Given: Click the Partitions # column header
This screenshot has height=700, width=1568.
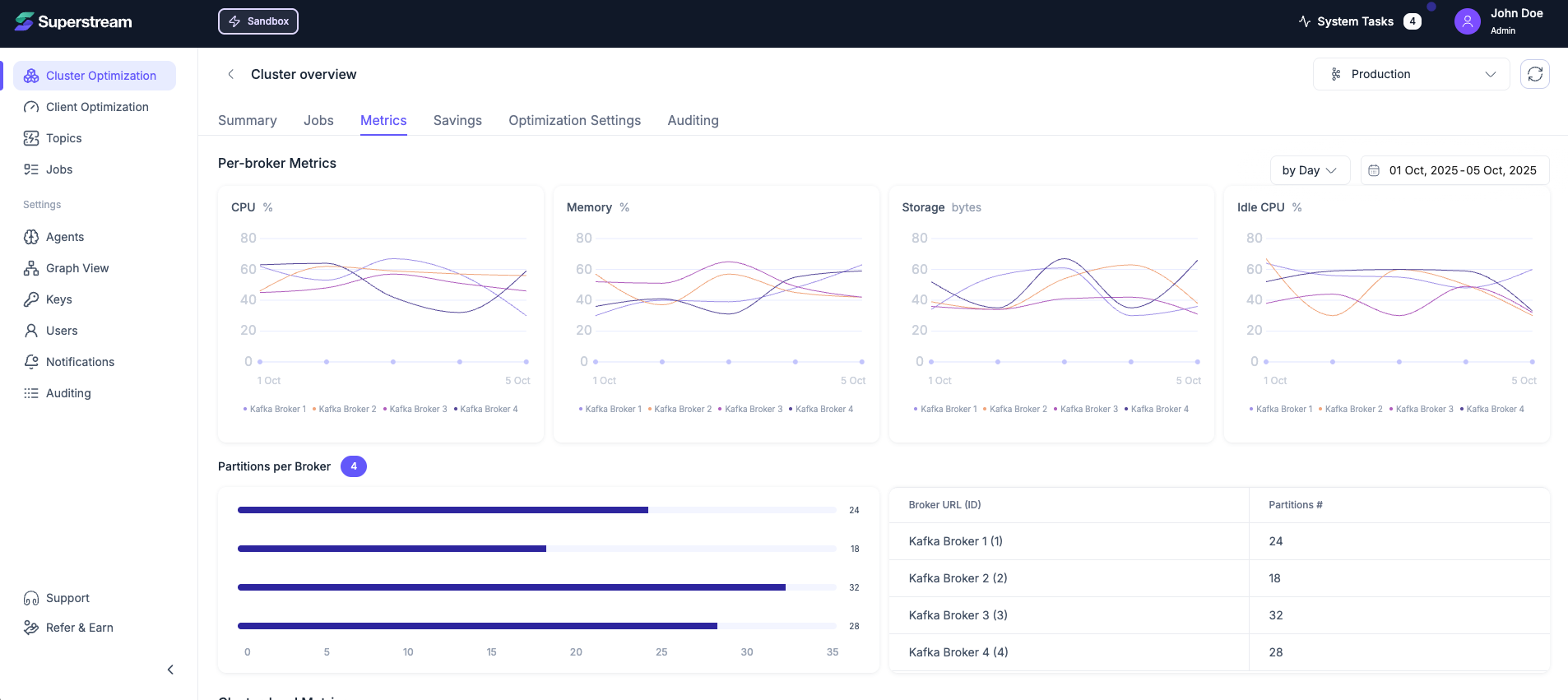Looking at the screenshot, I should tap(1296, 505).
